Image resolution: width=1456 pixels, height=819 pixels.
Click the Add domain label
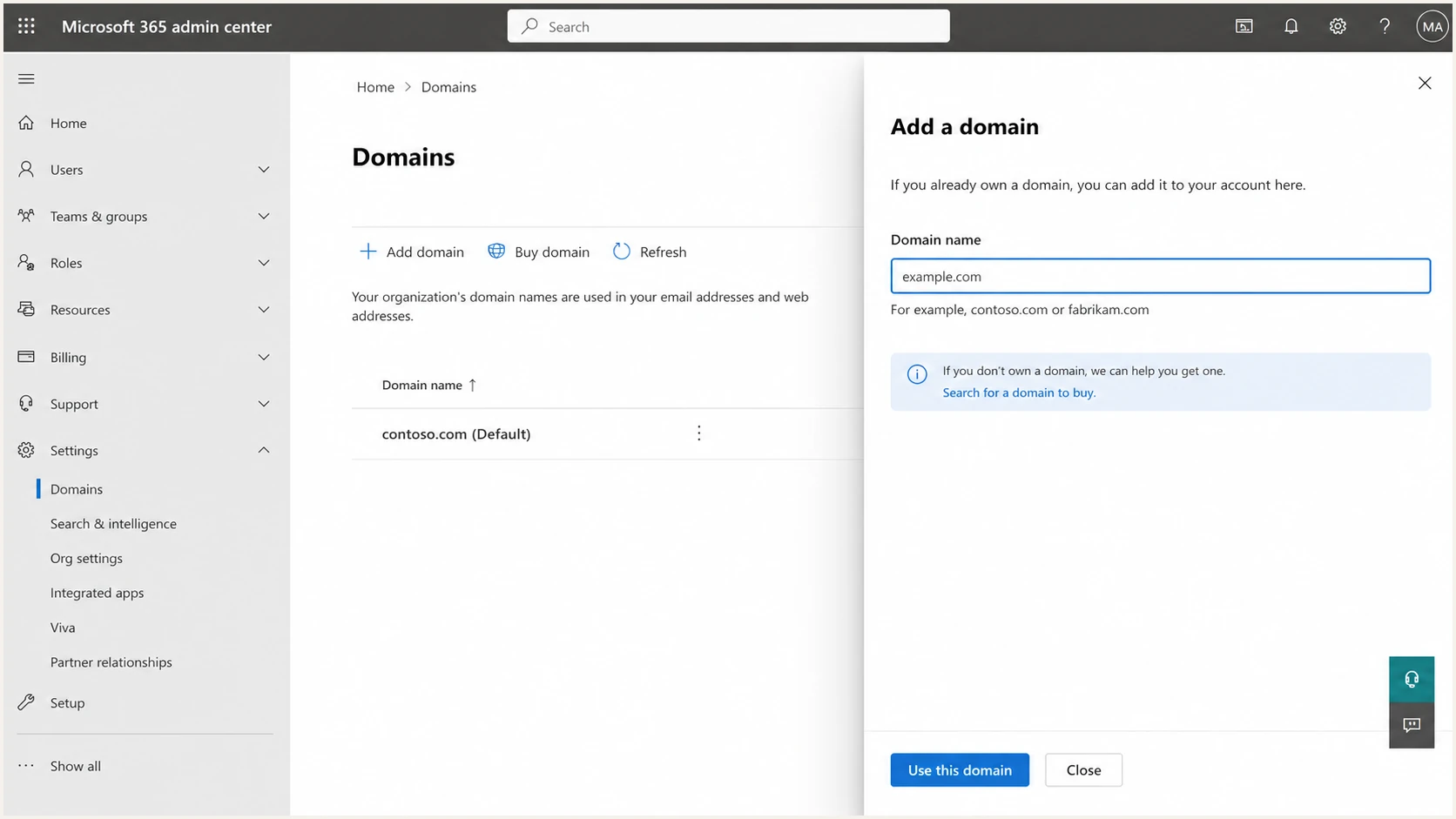tap(425, 252)
